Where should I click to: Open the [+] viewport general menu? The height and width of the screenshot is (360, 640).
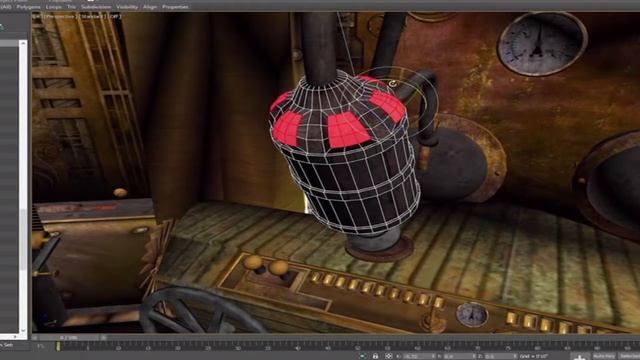tap(38, 17)
